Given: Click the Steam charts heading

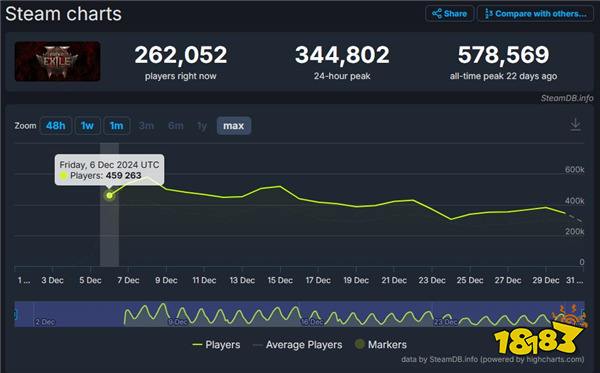Looking at the screenshot, I should point(64,14).
